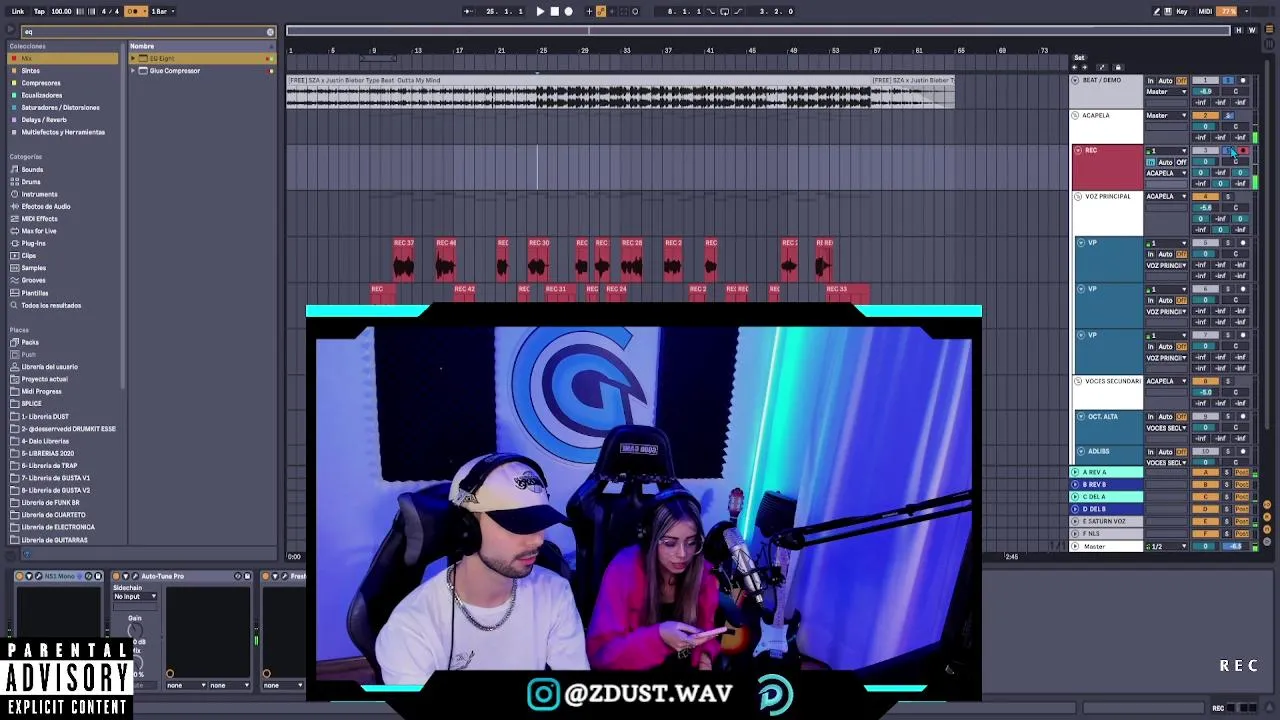Toggle REC track activator number 3
This screenshot has height=720, width=1280.
pos(1205,150)
